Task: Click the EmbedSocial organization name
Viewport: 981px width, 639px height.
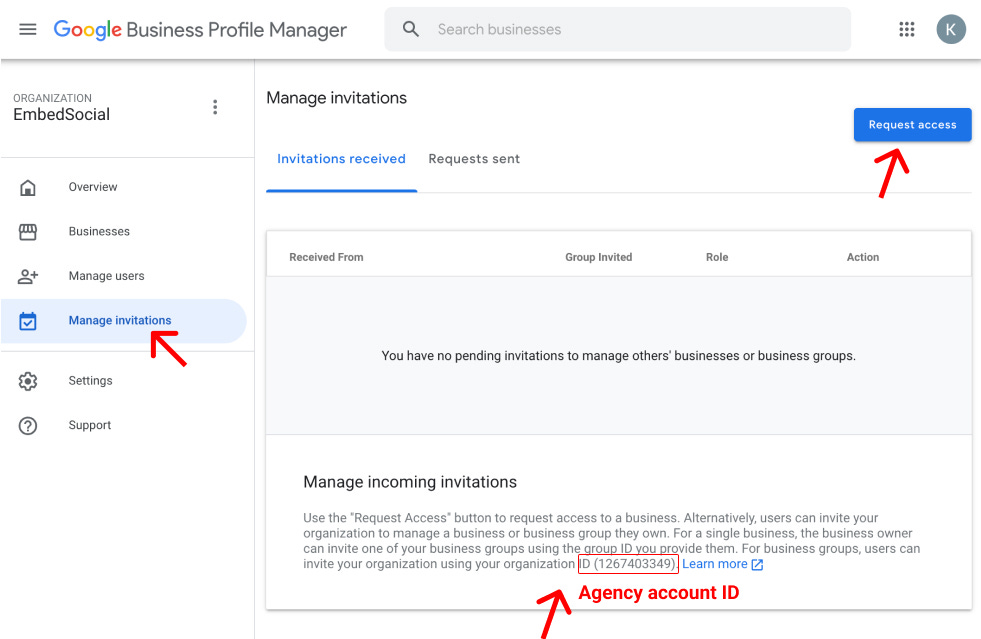Action: coord(61,115)
